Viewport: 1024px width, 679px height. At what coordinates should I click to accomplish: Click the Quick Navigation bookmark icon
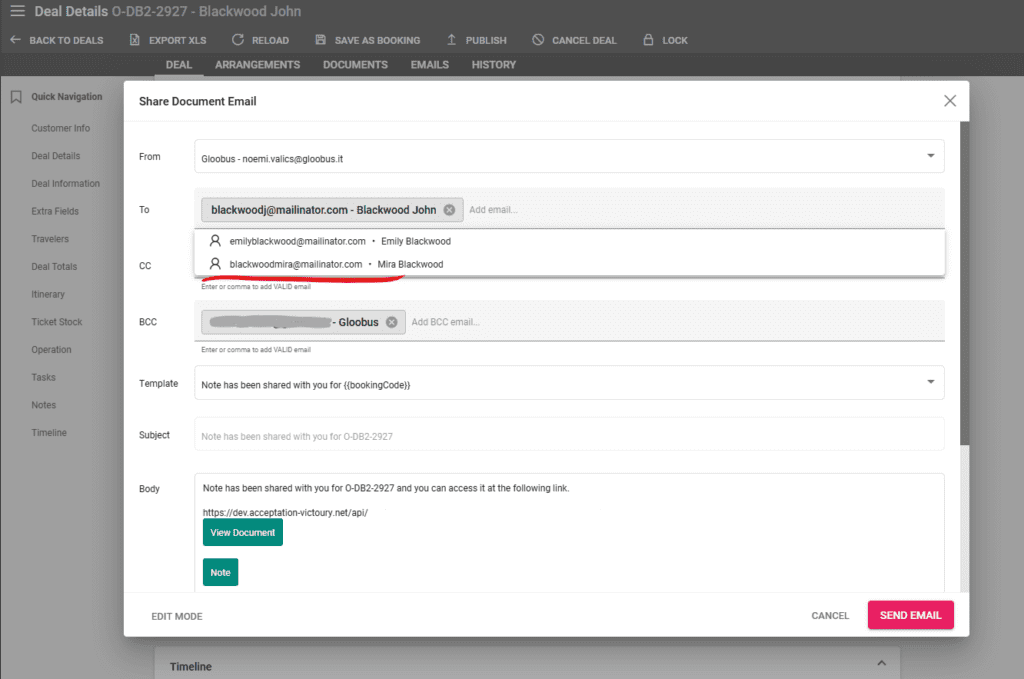tap(14, 96)
